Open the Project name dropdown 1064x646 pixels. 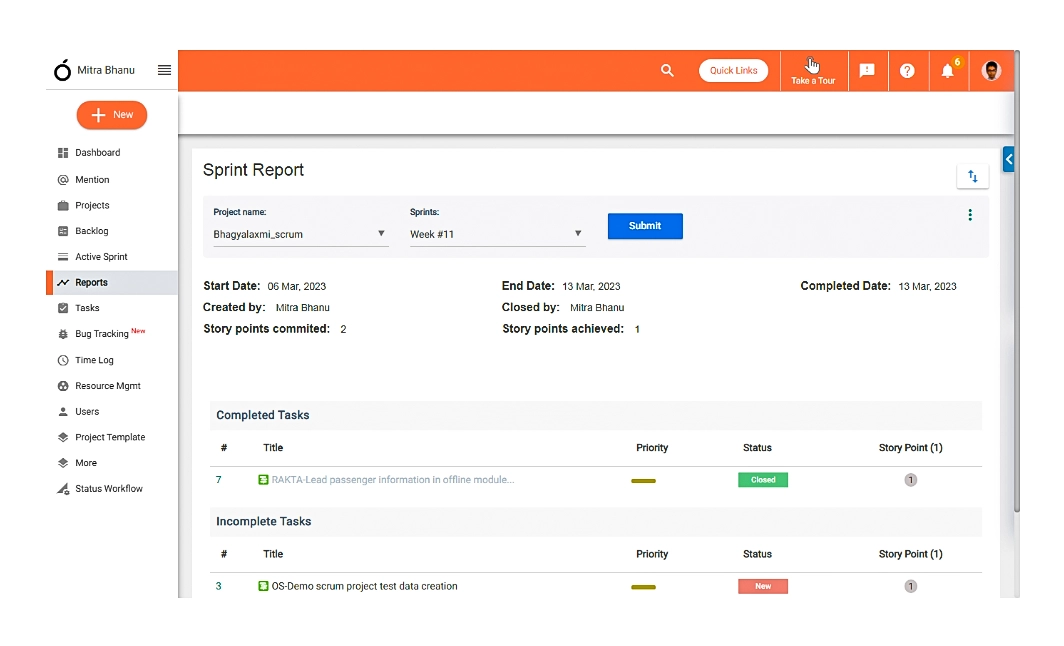pos(300,233)
